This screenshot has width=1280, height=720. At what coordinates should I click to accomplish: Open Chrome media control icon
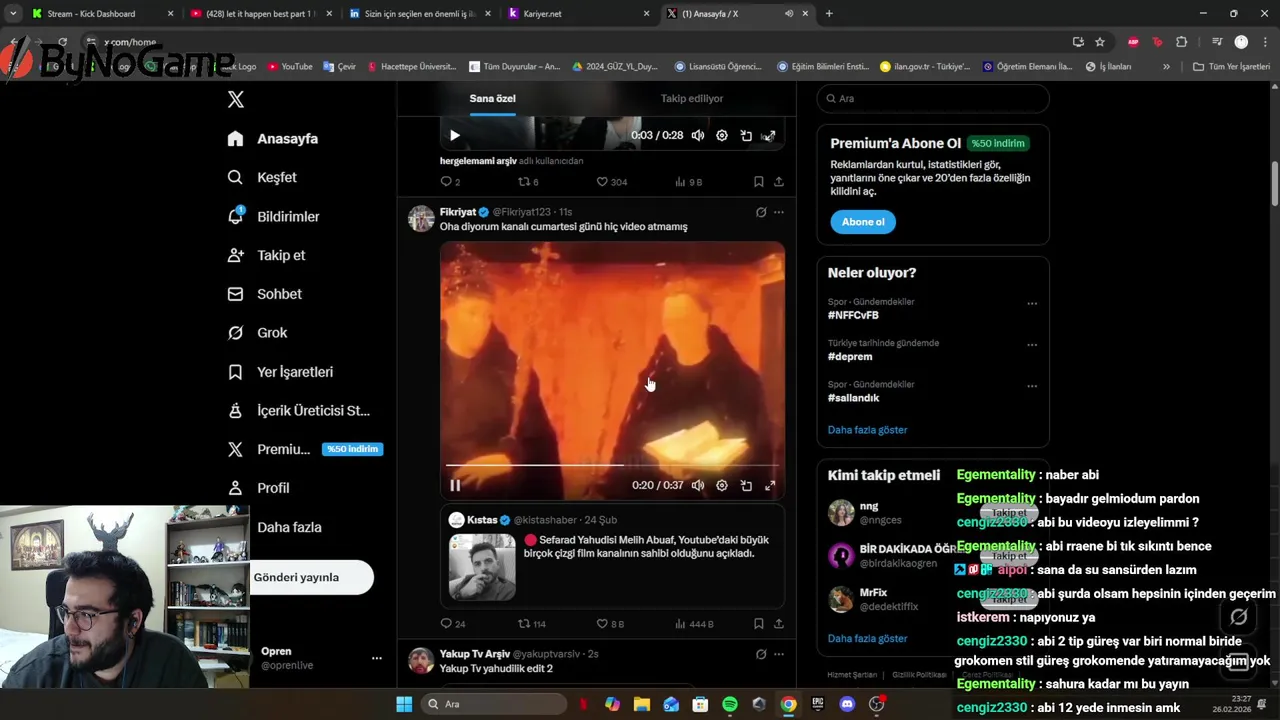click(1217, 42)
